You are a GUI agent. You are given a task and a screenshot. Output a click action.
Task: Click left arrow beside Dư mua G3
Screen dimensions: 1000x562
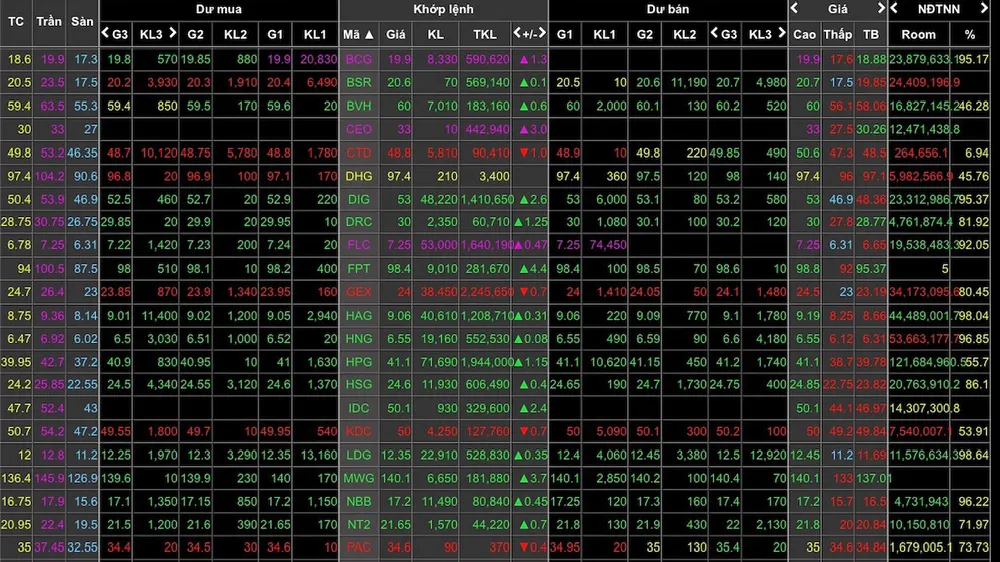tap(105, 33)
